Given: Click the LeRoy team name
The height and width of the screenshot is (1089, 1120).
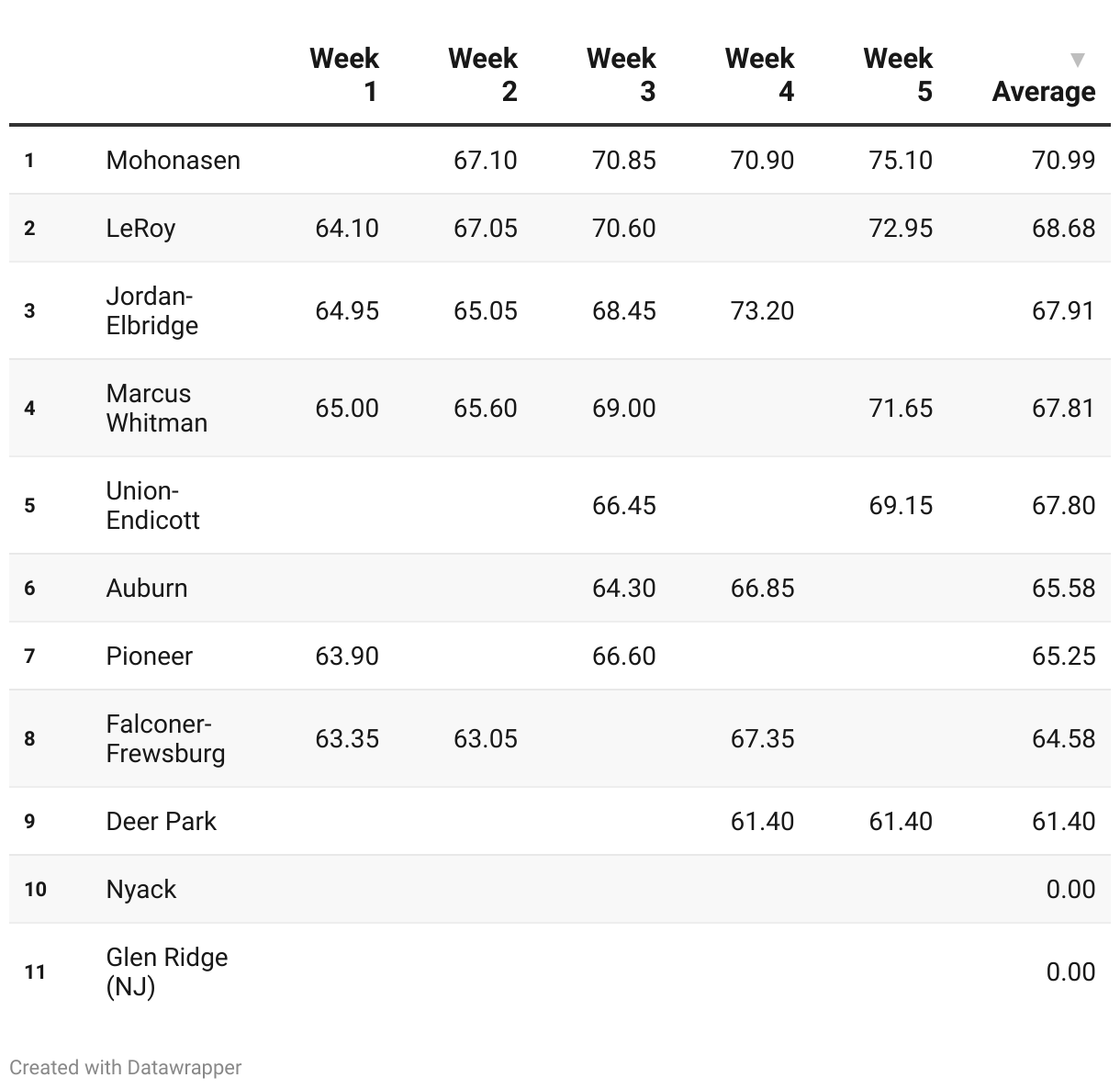Looking at the screenshot, I should tap(140, 228).
